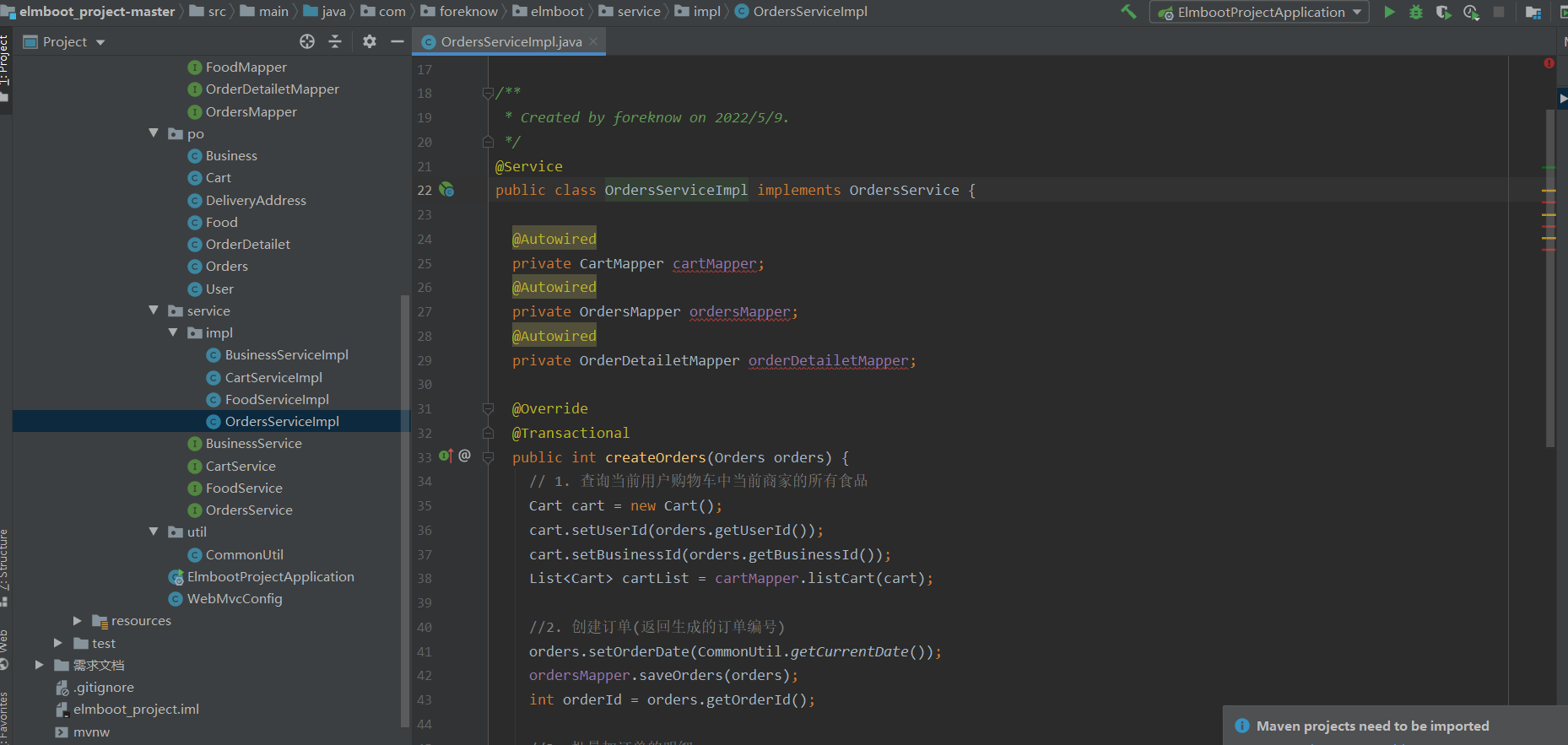Click elmboot breadcrumb in navigation bar

(x=548, y=12)
